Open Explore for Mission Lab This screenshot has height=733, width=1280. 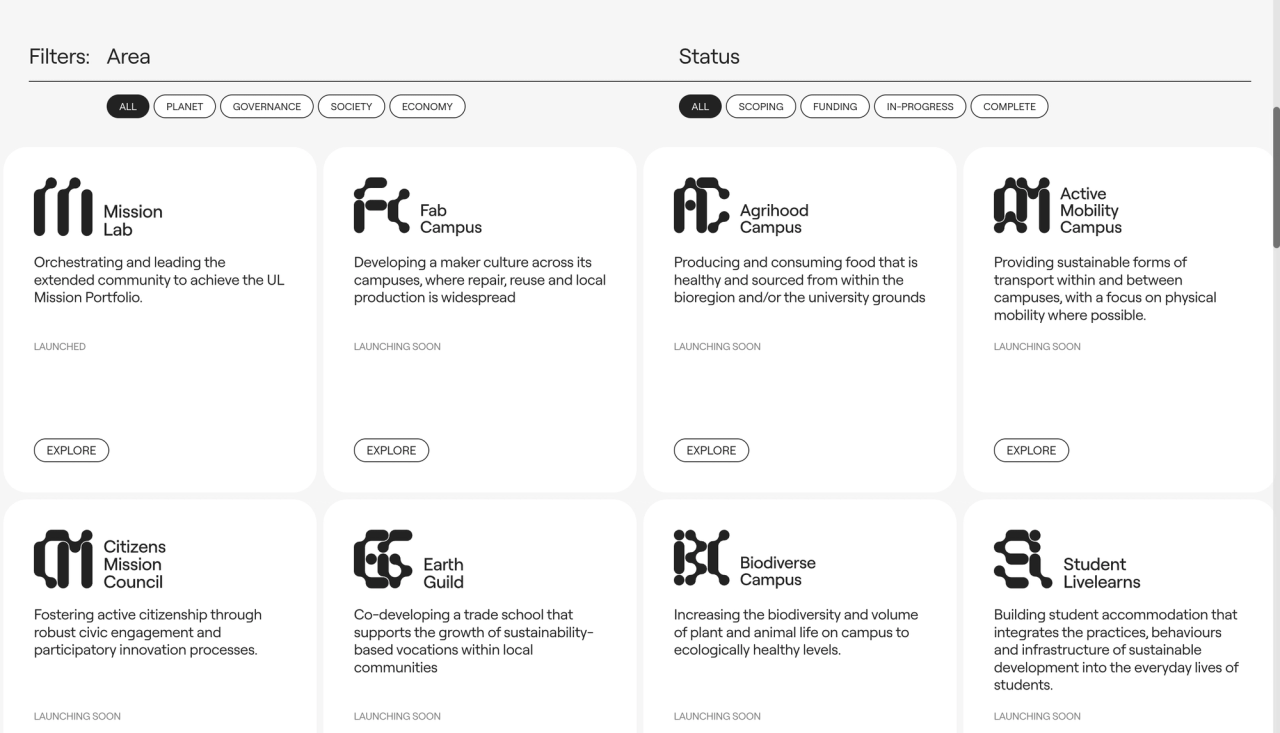tap(71, 450)
